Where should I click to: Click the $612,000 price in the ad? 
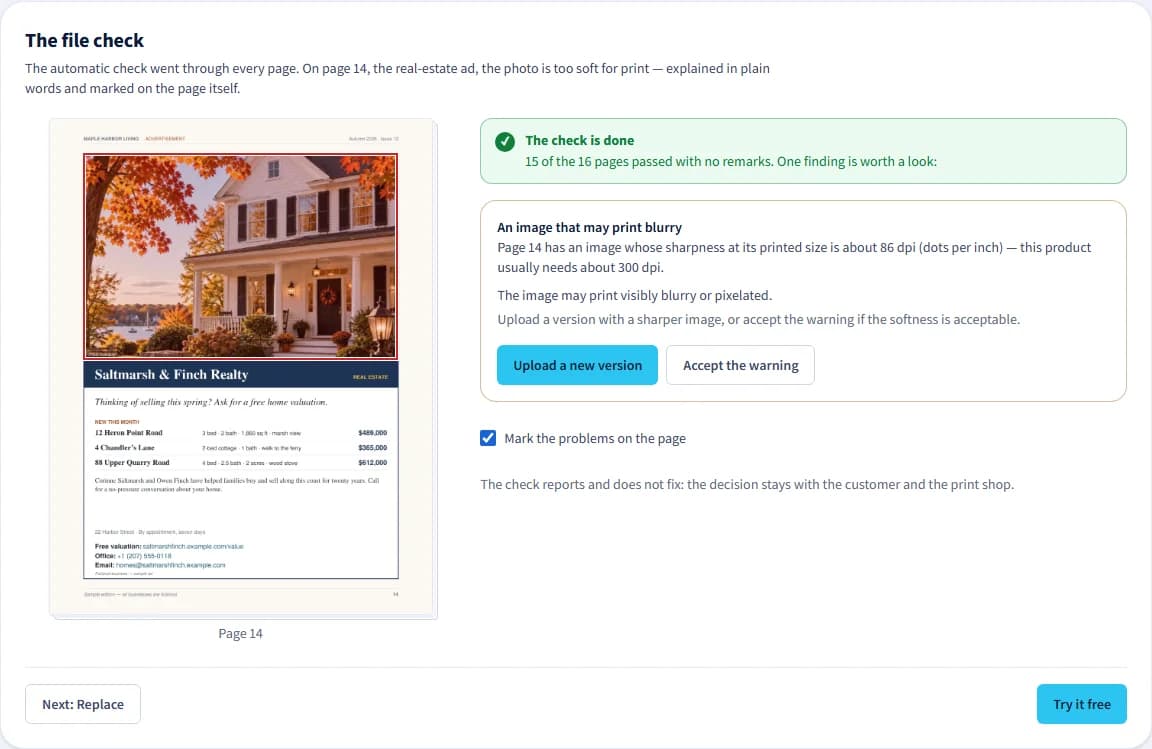[372, 462]
